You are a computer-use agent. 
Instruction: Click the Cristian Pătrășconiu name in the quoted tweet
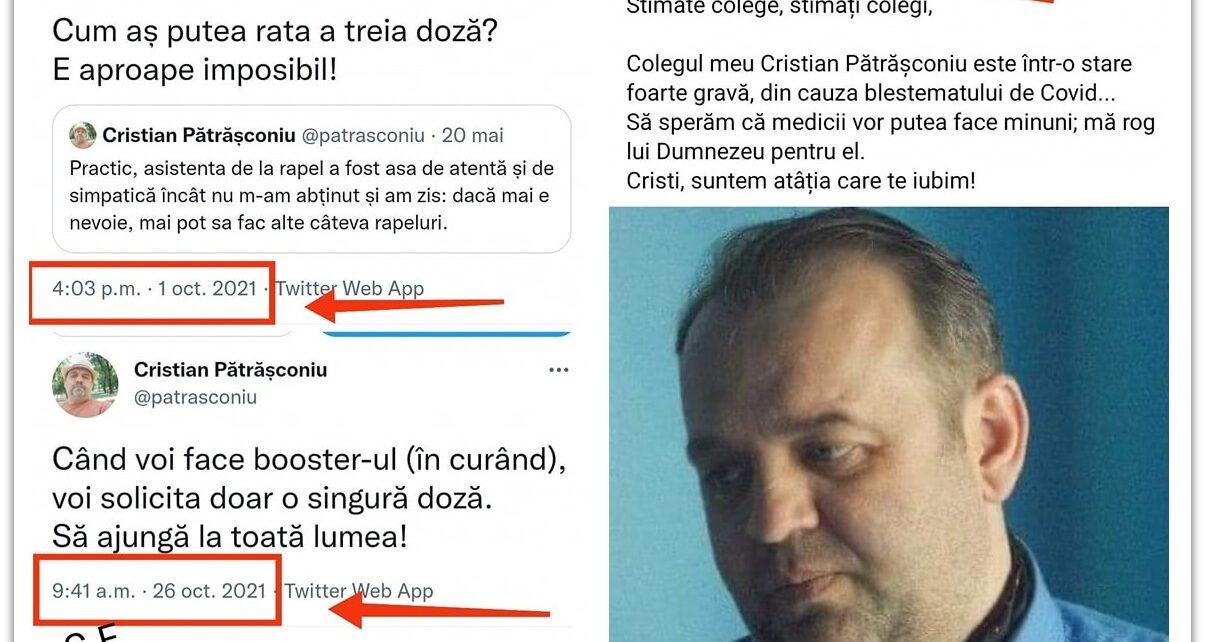tap(200, 135)
